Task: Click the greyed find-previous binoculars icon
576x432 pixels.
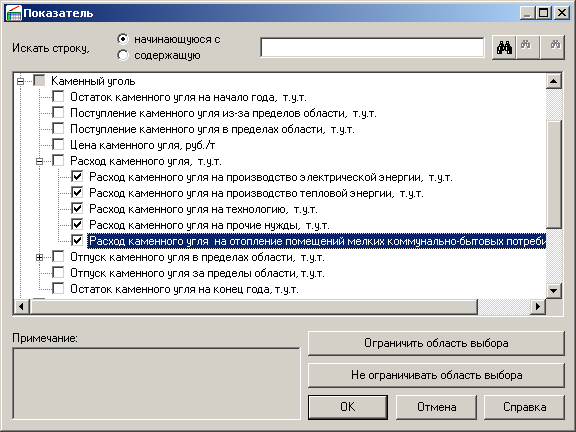Action: pyautogui.click(x=528, y=48)
